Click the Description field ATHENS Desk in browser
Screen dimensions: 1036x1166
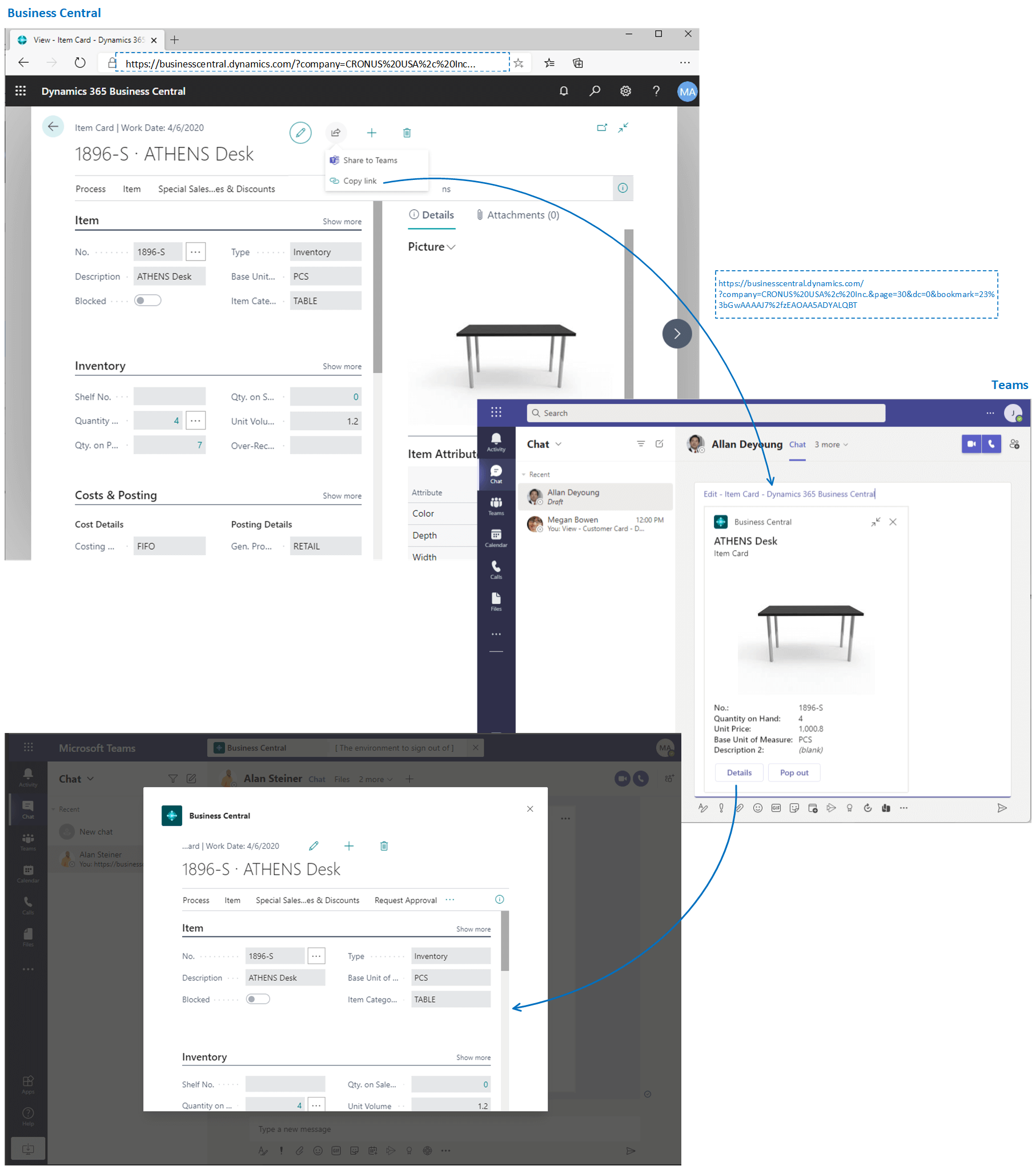click(170, 277)
